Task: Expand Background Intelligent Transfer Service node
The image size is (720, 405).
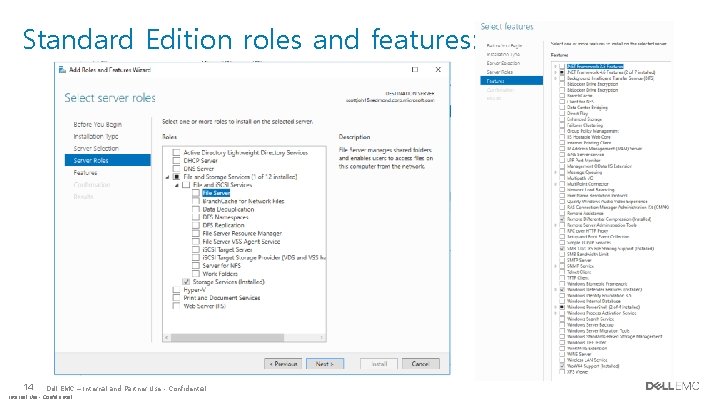Action: point(555,79)
